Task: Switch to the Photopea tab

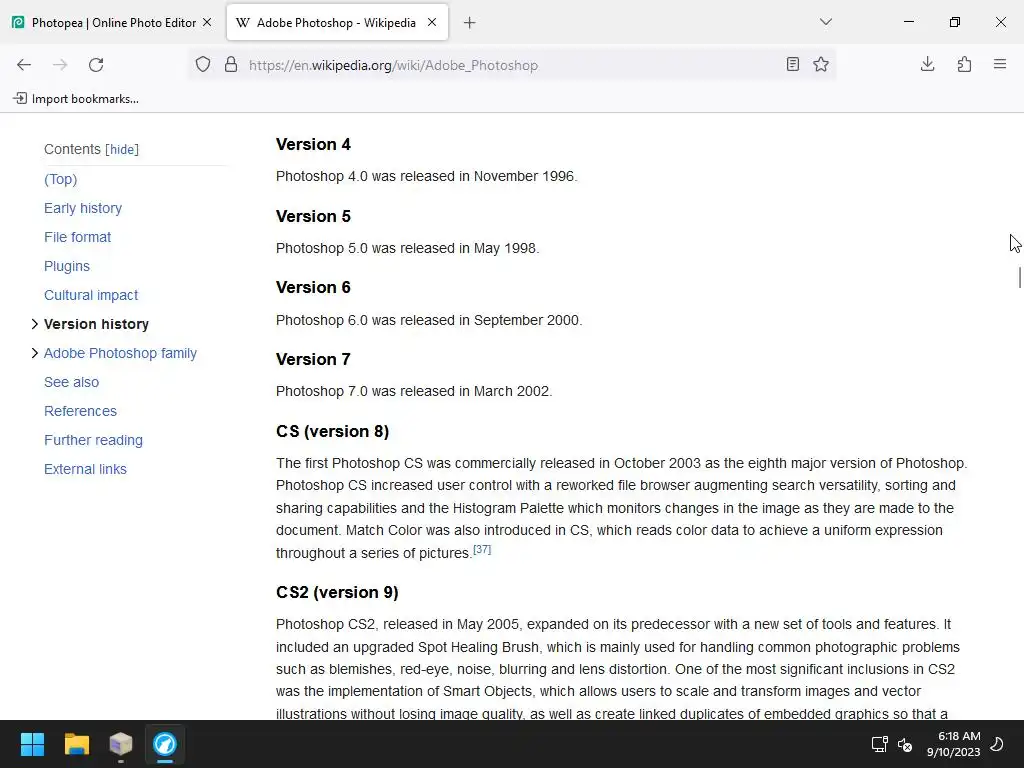Action: tap(113, 23)
